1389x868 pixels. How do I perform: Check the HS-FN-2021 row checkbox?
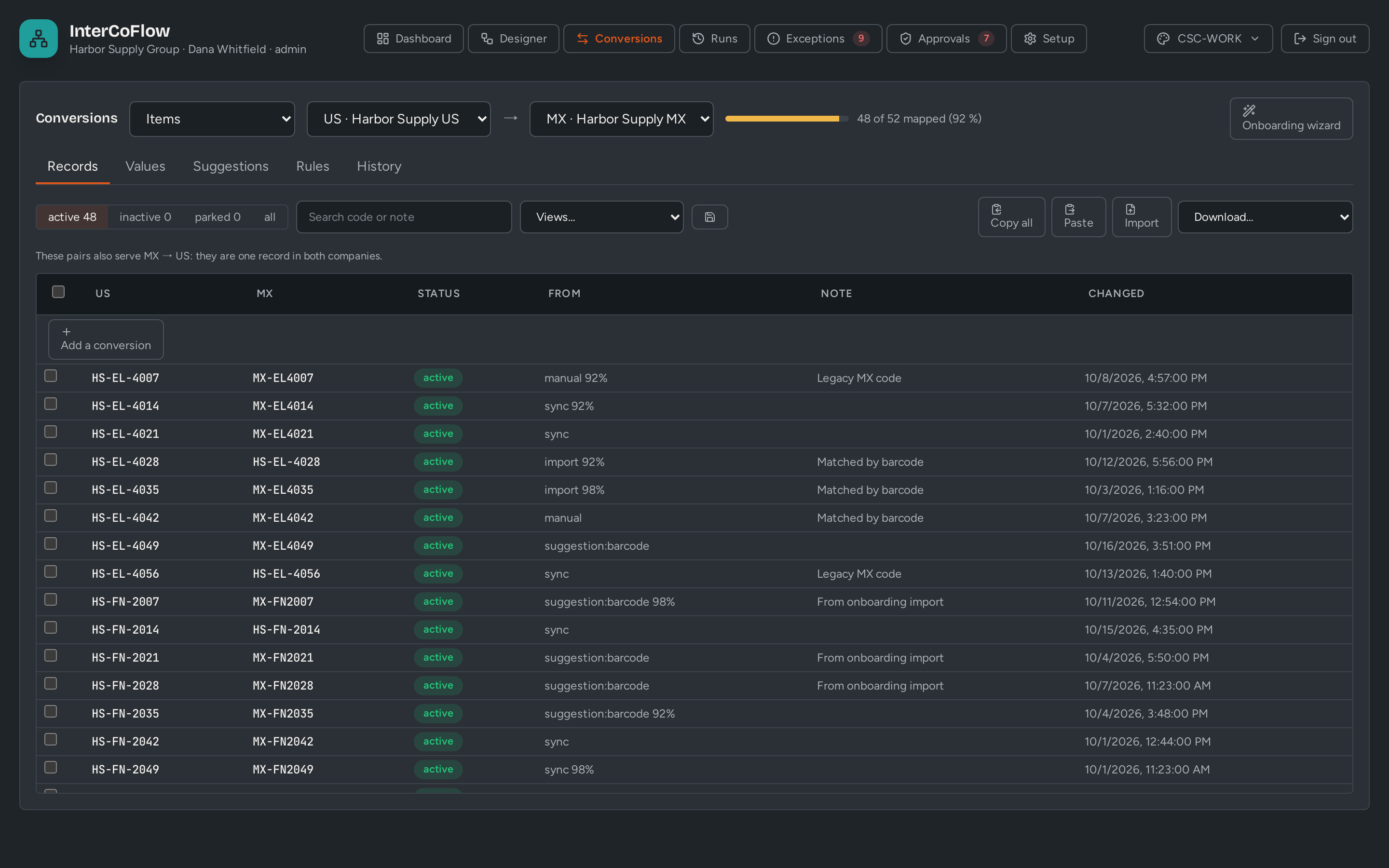click(x=51, y=656)
